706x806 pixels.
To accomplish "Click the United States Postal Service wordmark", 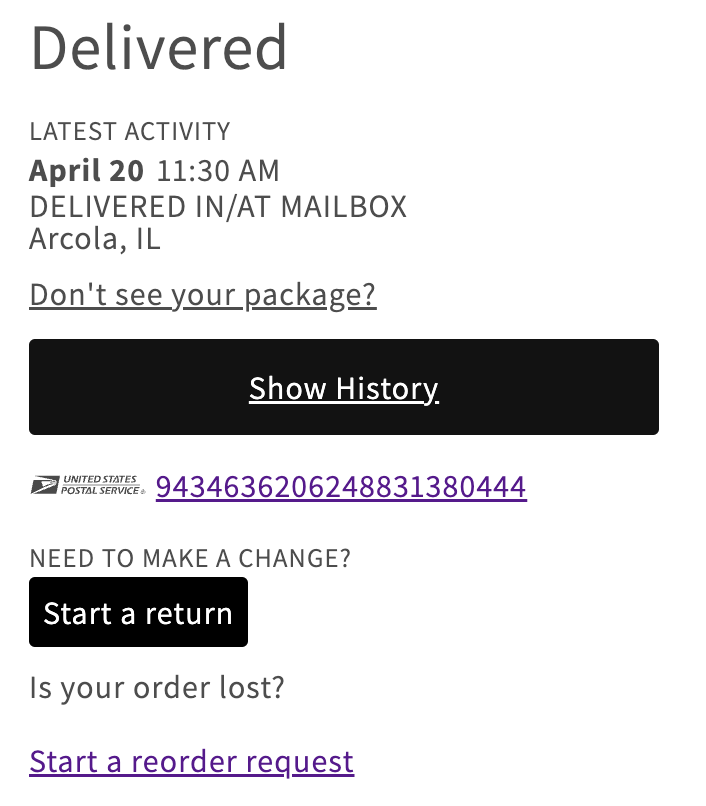I will click(x=102, y=486).
